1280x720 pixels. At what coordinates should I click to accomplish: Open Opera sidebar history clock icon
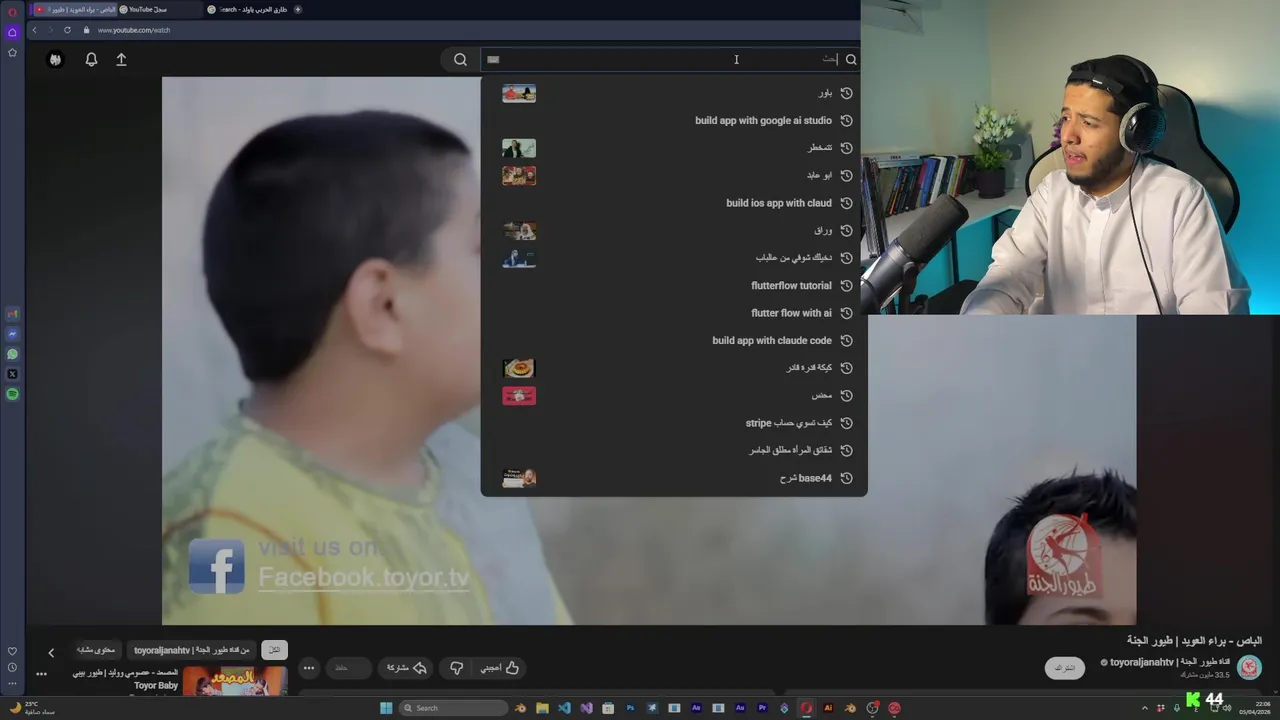point(12,667)
